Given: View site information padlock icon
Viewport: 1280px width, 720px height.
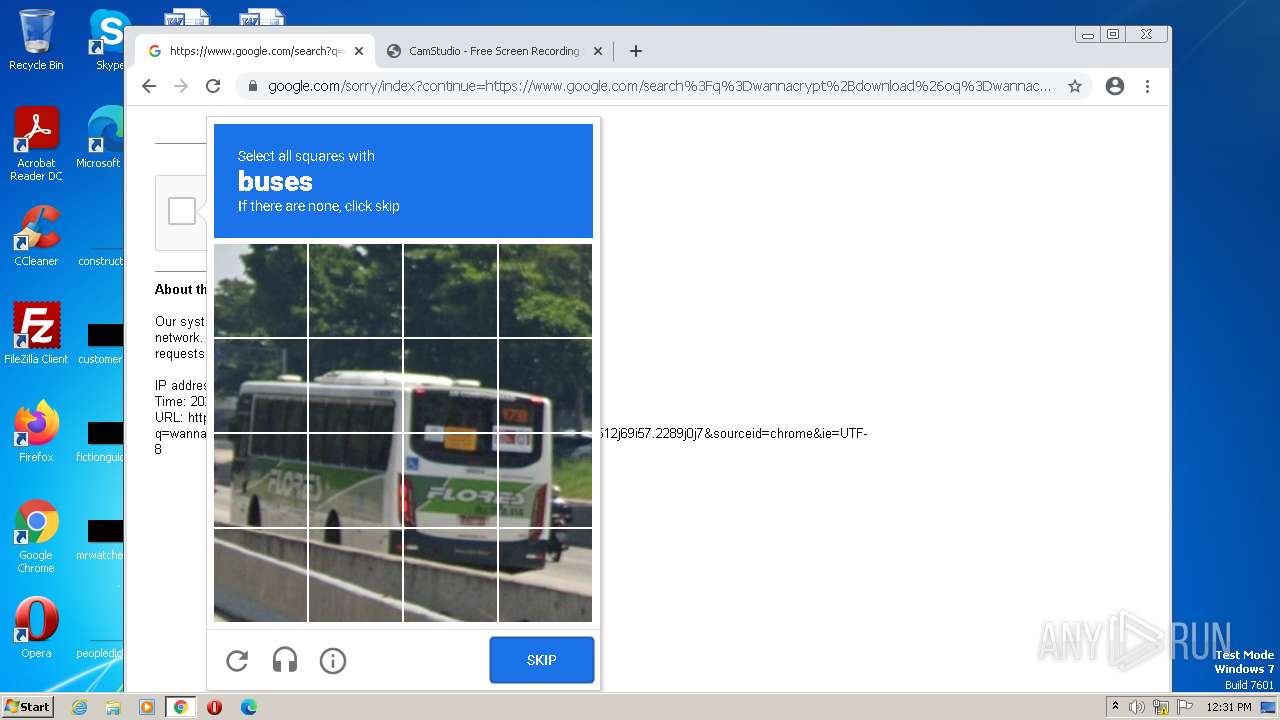Looking at the screenshot, I should [253, 86].
